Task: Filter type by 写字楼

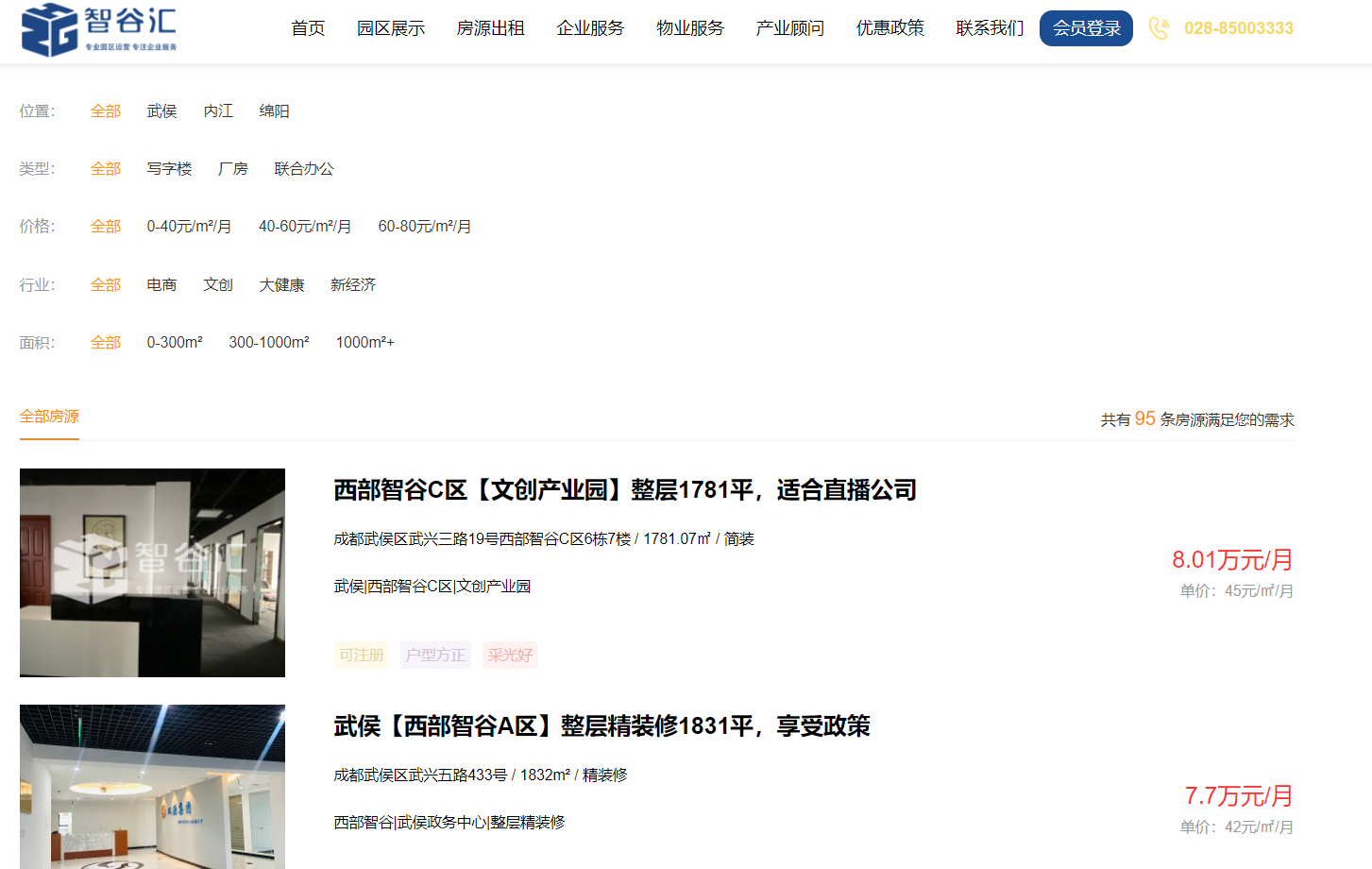Action: pyautogui.click(x=170, y=168)
